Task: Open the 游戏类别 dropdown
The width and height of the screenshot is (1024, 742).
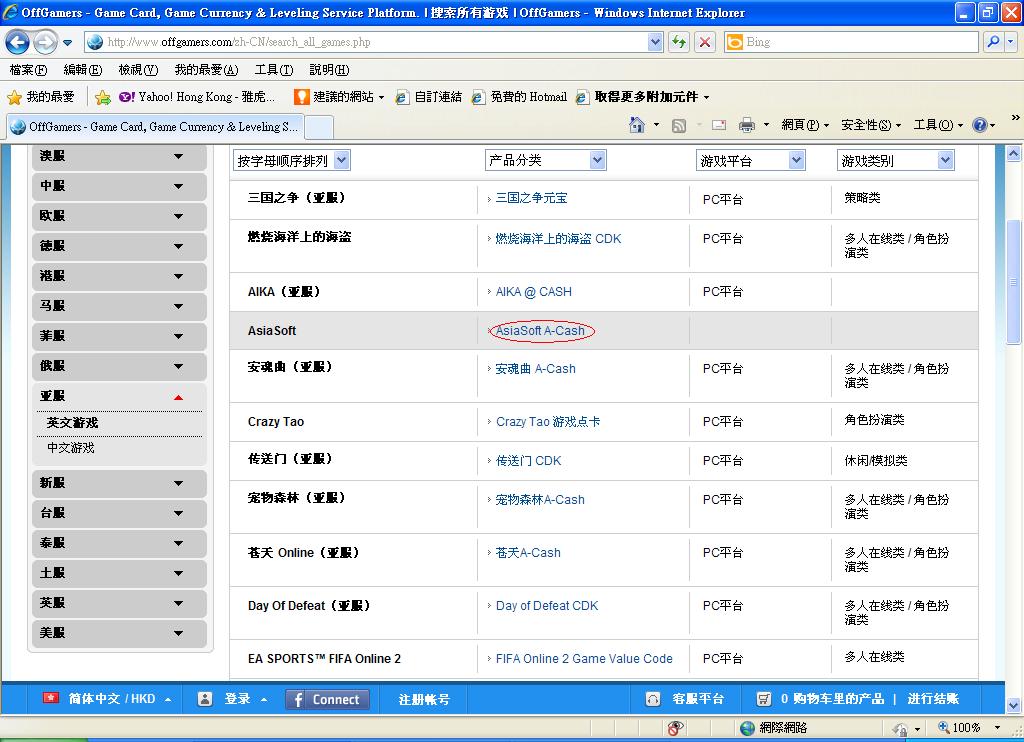Action: tap(895, 161)
